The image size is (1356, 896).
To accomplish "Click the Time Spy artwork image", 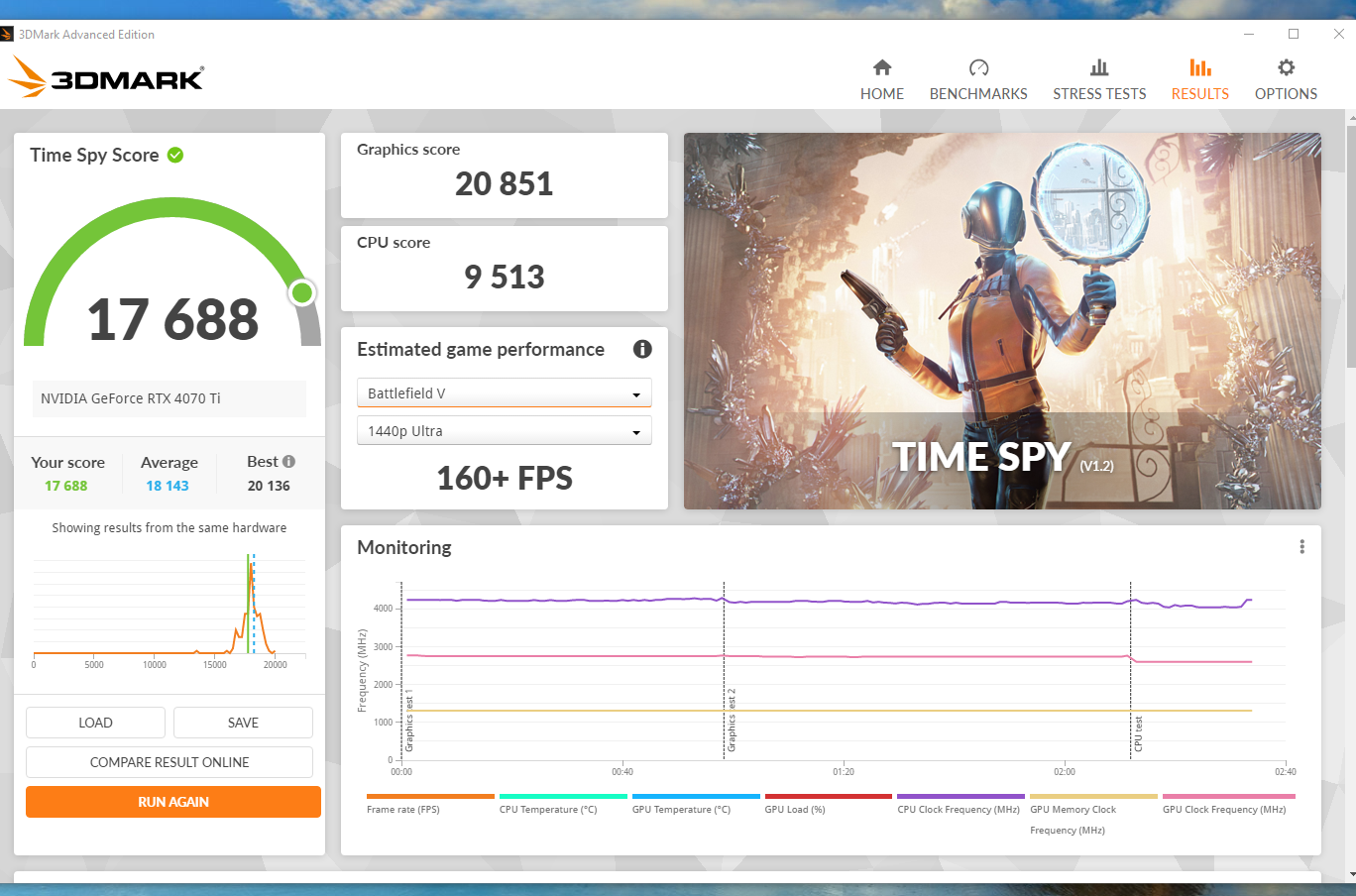I will [1002, 321].
